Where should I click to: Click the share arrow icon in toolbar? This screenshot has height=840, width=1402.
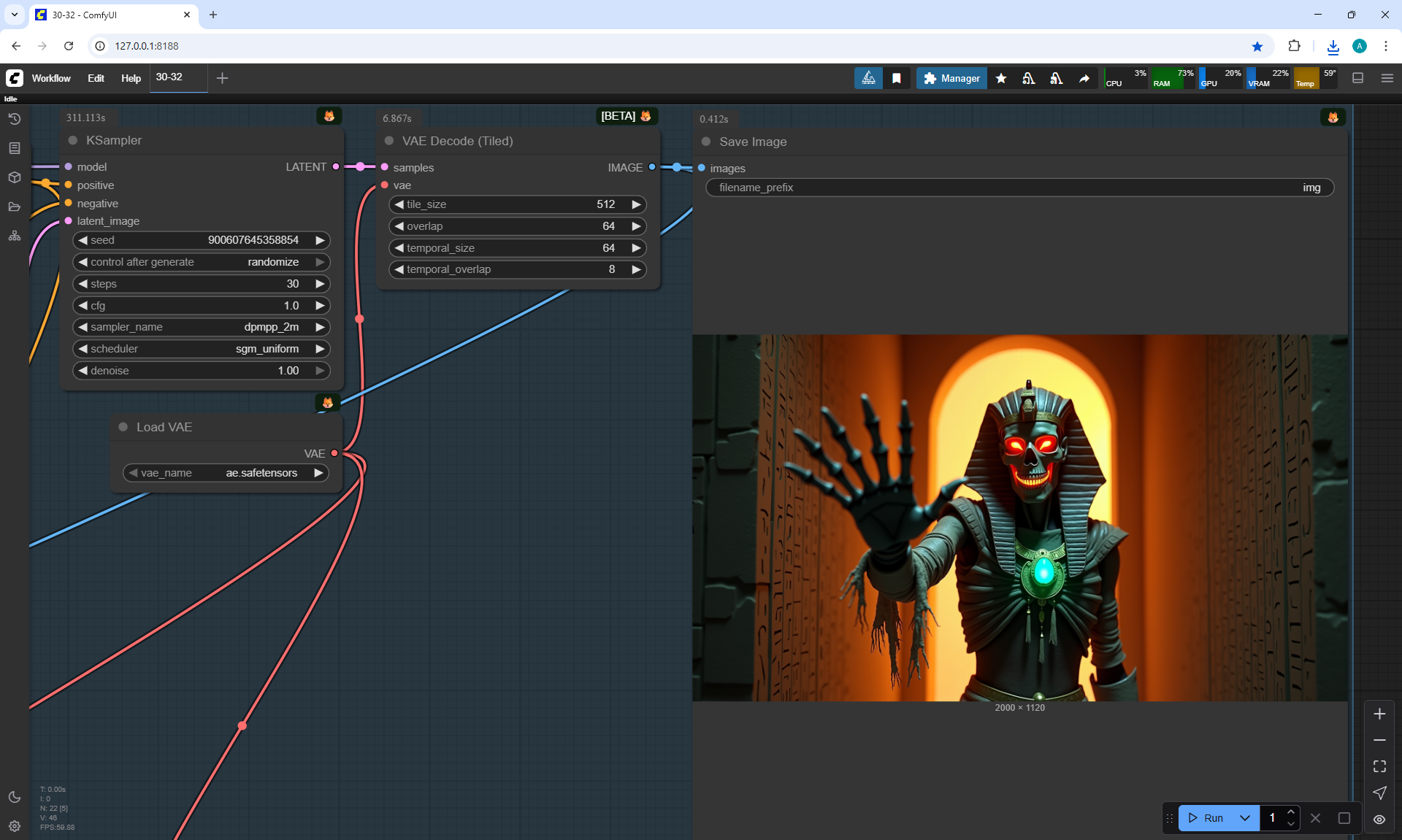click(1084, 78)
